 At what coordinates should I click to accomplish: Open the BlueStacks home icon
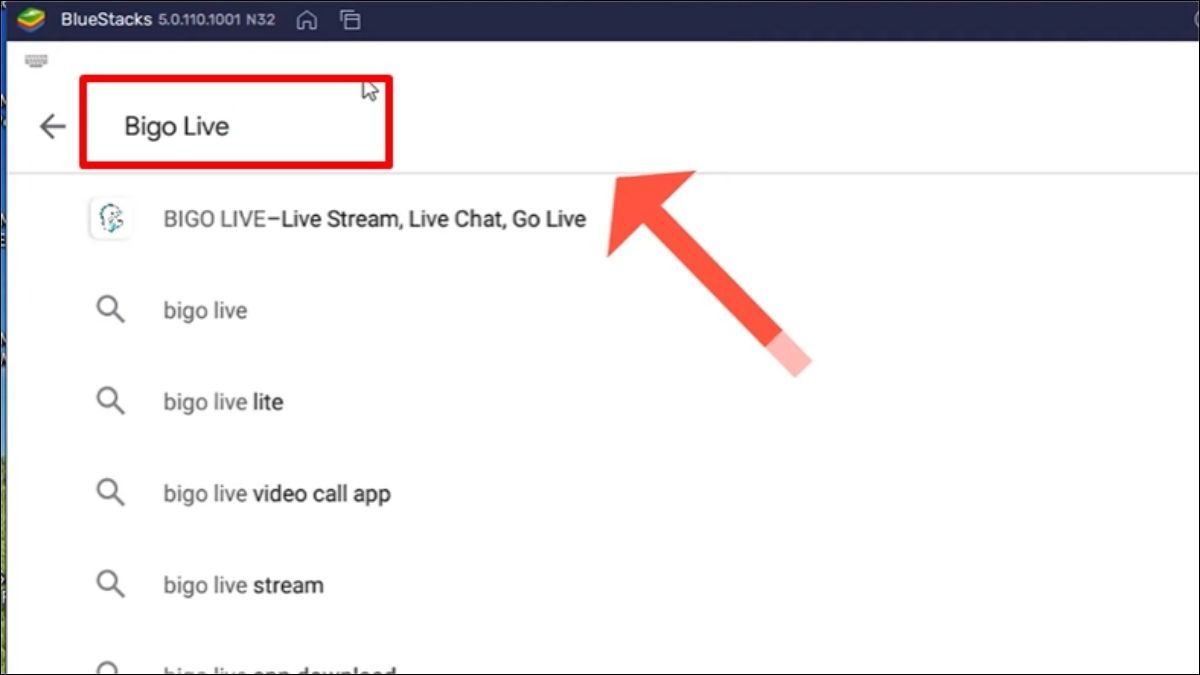coord(307,20)
